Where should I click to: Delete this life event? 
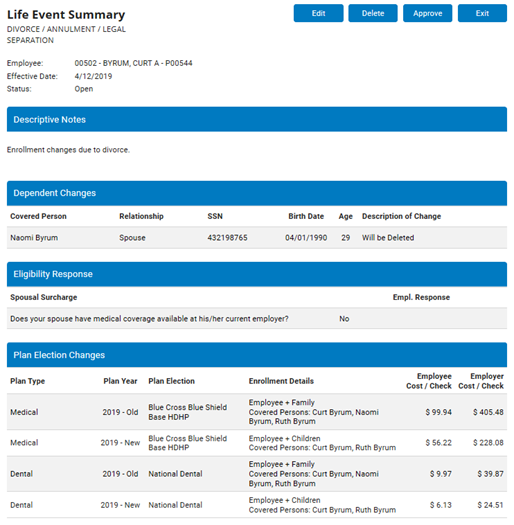[x=373, y=13]
